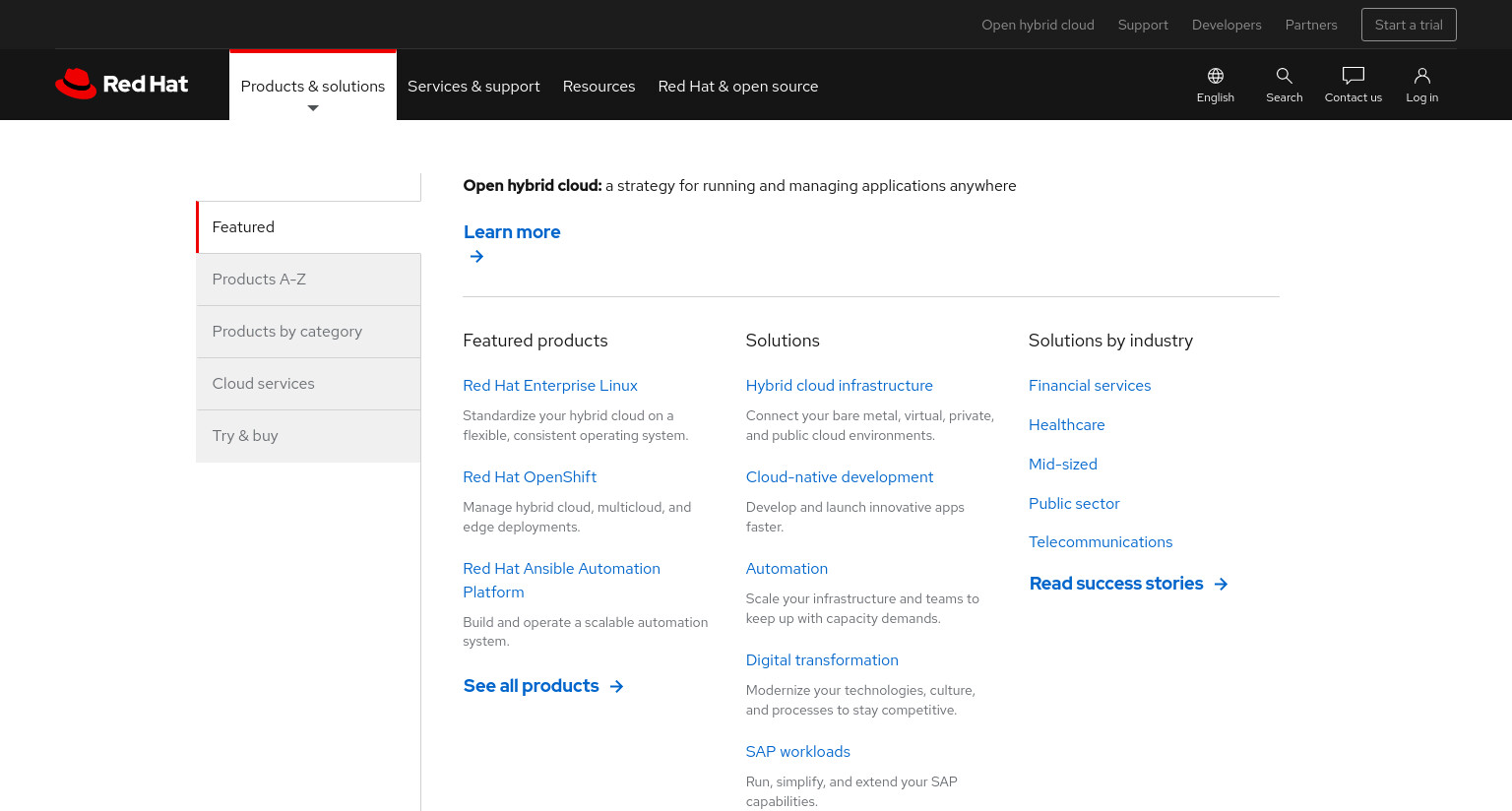Open Red Hat & open source menu
Image resolution: width=1512 pixels, height=811 pixels.
pos(738,86)
